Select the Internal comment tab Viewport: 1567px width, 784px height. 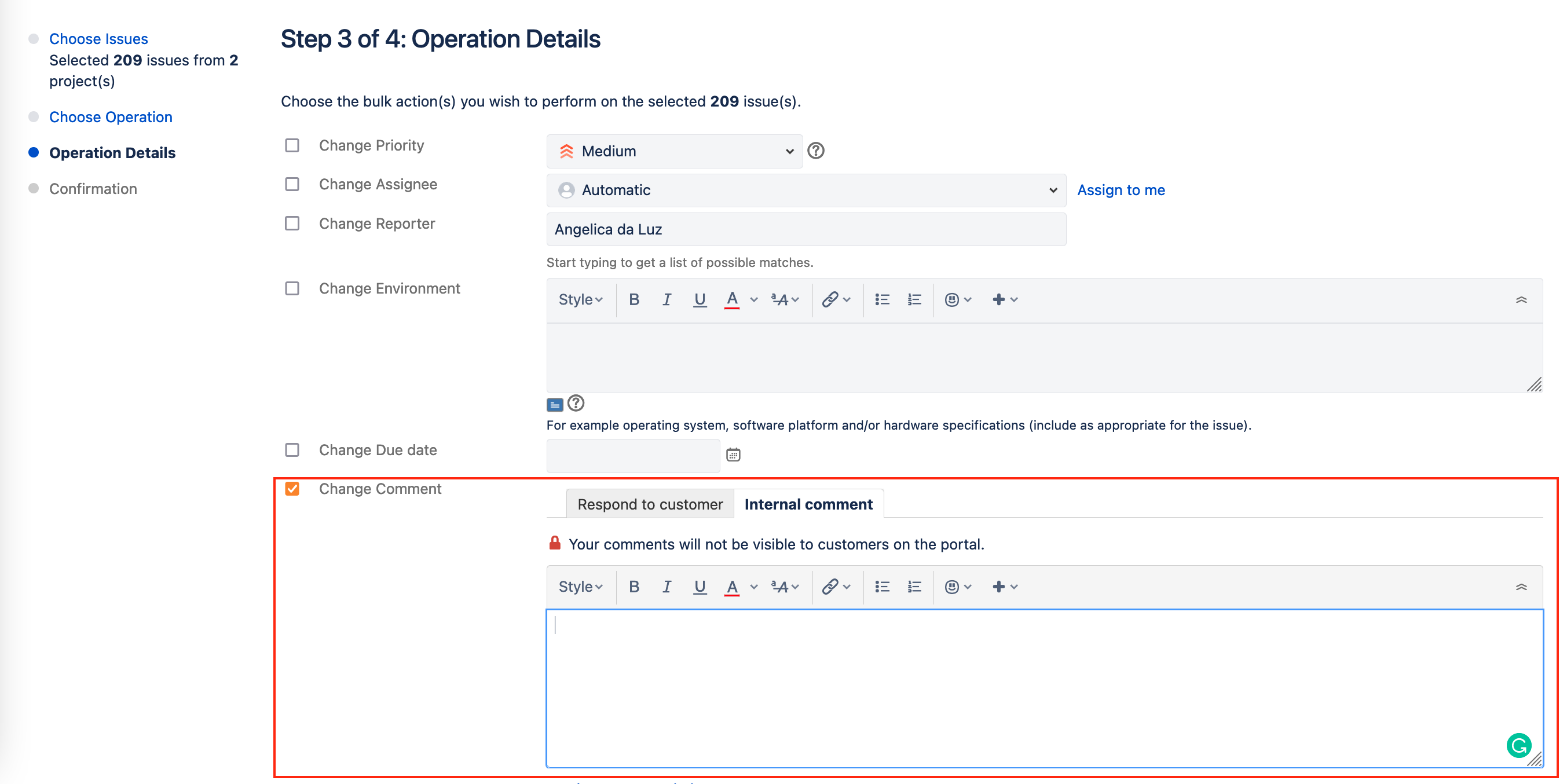(x=809, y=504)
